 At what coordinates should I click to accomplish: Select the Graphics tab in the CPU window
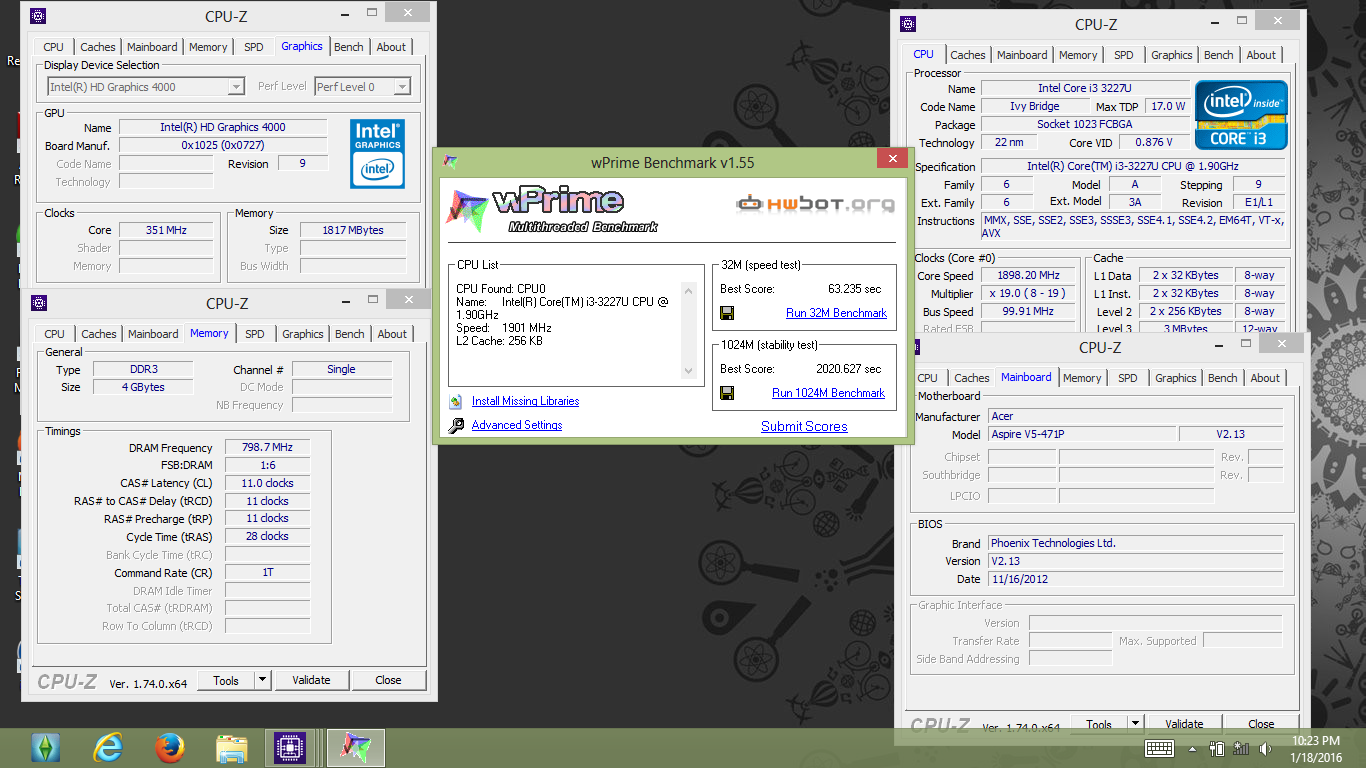coord(1172,55)
